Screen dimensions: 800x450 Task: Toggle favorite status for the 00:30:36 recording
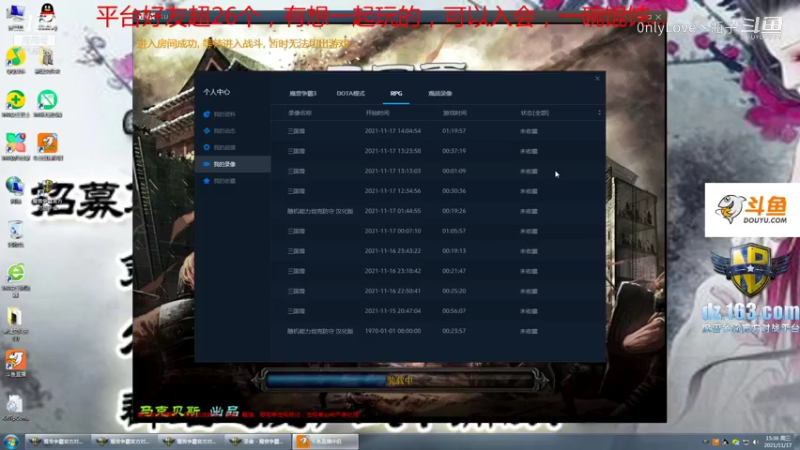pyautogui.click(x=529, y=191)
